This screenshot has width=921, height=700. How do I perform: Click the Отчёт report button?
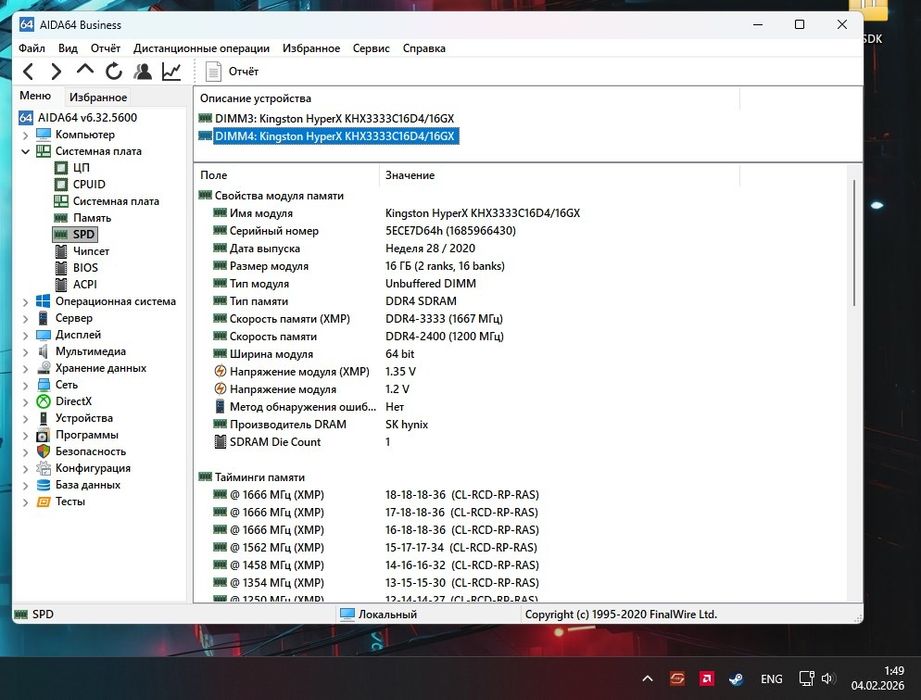pyautogui.click(x=232, y=72)
